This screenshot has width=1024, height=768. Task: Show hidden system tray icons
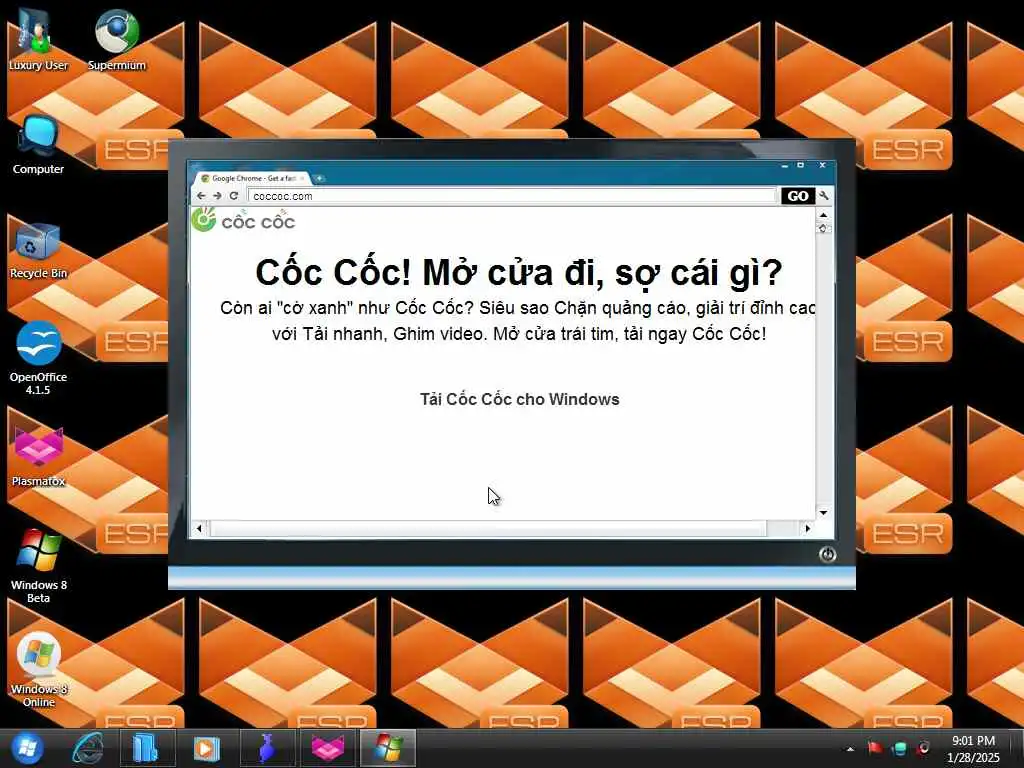point(850,749)
